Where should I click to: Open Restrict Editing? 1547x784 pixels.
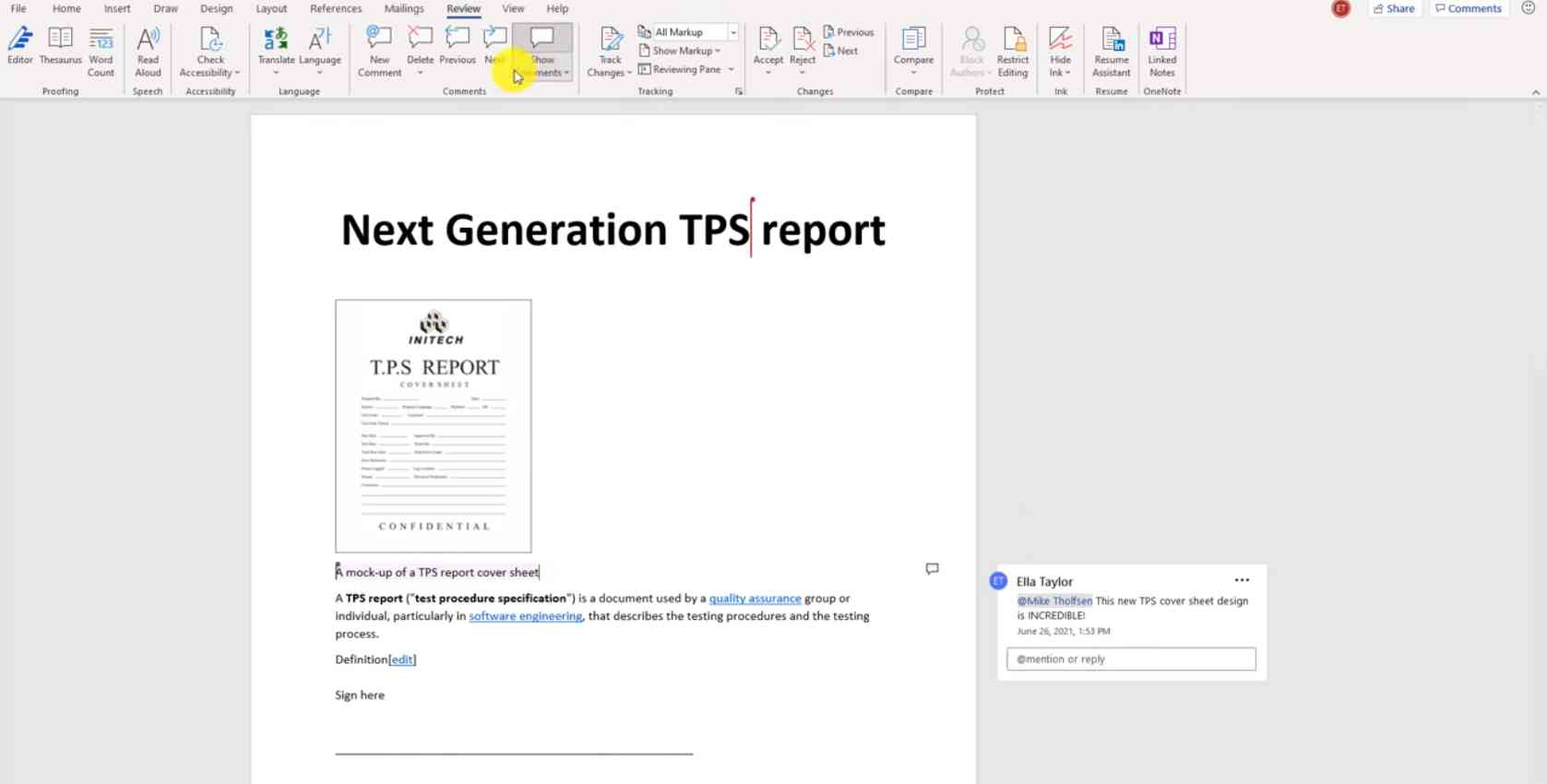pyautogui.click(x=1012, y=52)
